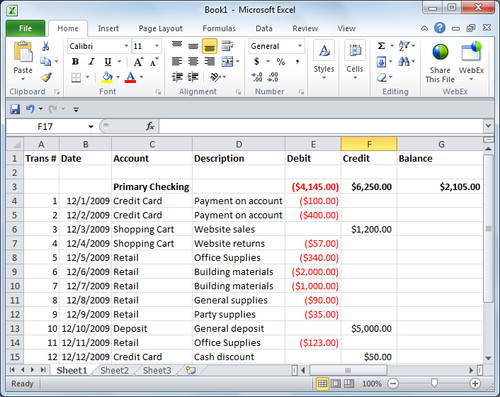This screenshot has width=500, height=397.
Task: Save workbook with floppy disk icon
Action: (15, 109)
